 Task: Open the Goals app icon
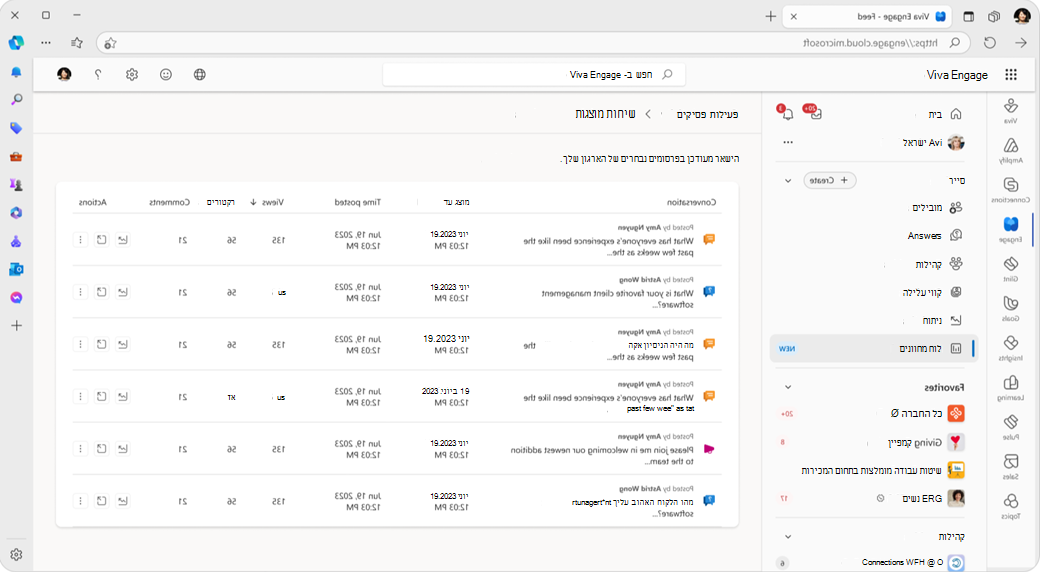pyautogui.click(x=1010, y=308)
